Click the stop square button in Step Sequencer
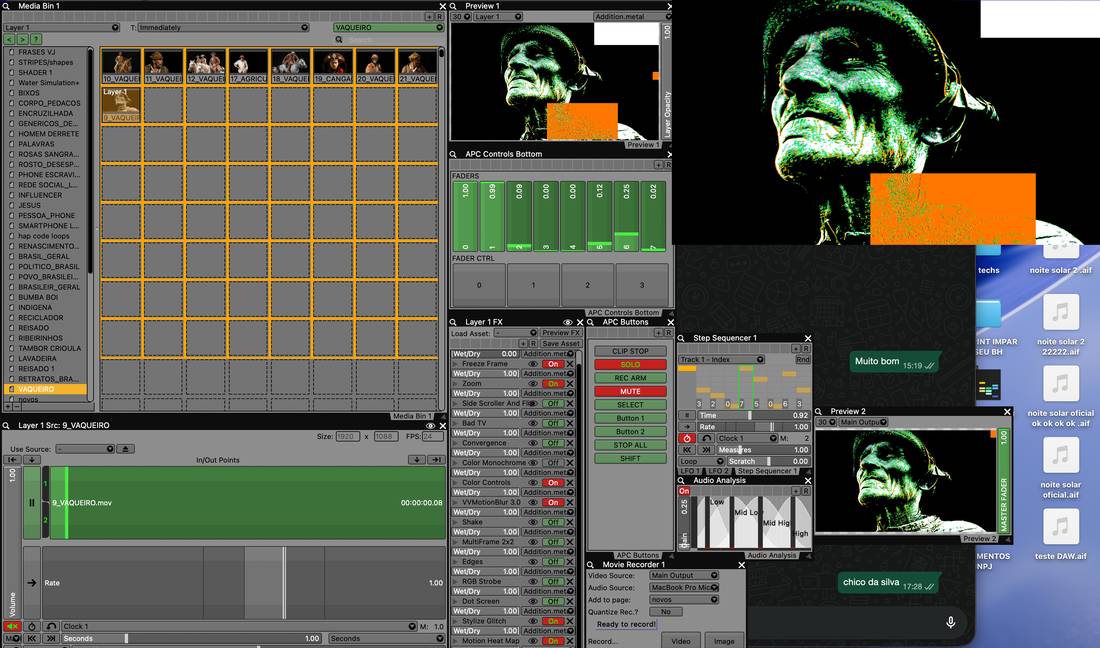This screenshot has width=1100, height=648. point(686,415)
